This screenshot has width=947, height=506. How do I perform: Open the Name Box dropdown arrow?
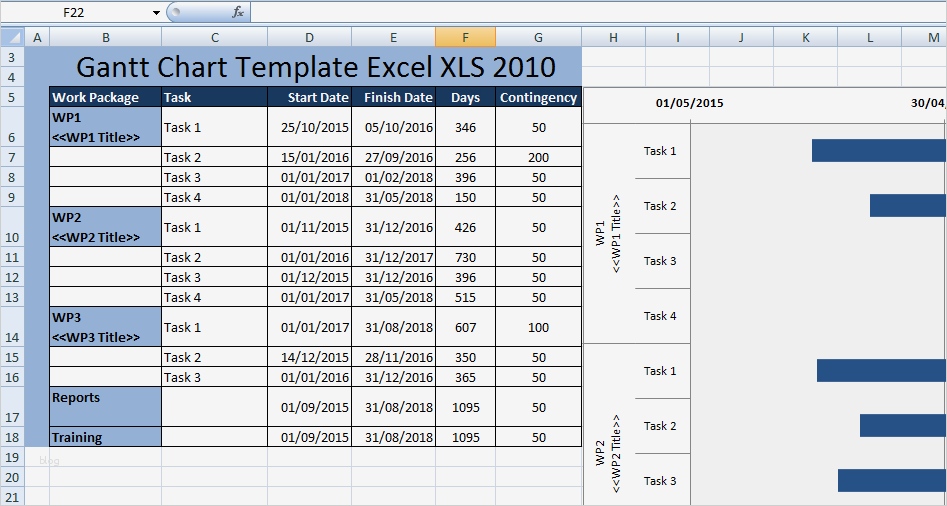[x=156, y=13]
